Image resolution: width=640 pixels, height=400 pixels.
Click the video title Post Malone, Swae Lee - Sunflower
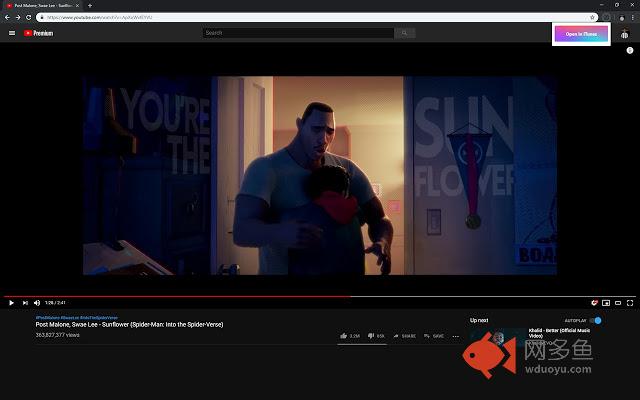129,324
